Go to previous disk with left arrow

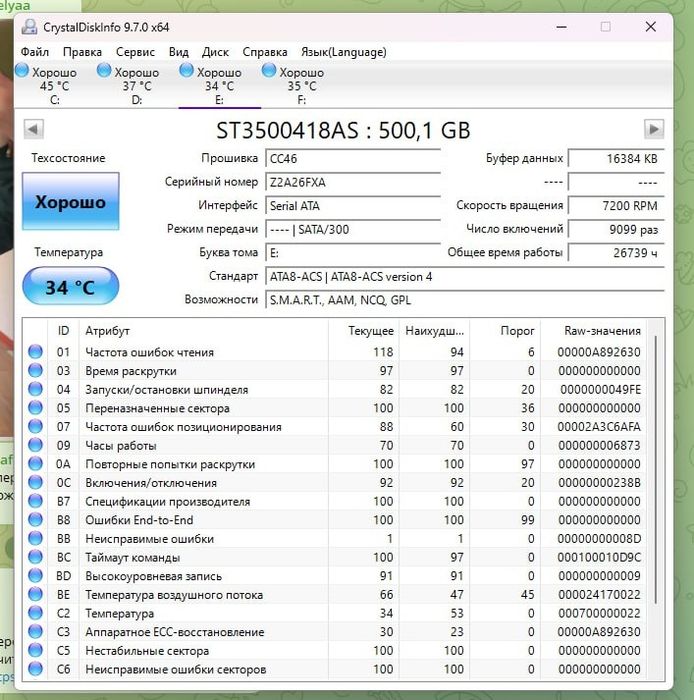33,129
